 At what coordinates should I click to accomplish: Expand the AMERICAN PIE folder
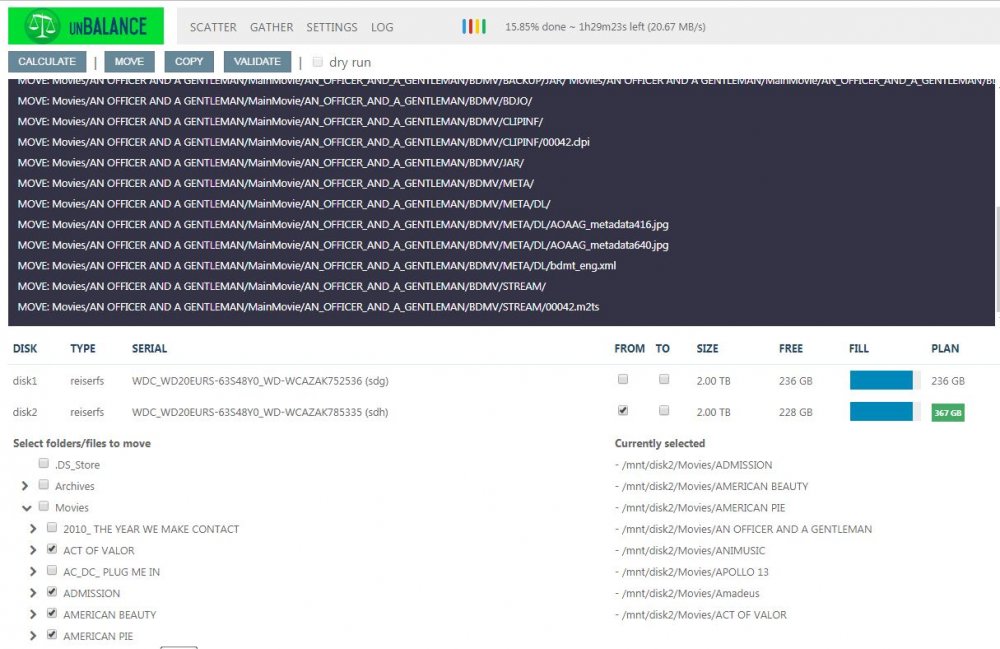coord(33,636)
